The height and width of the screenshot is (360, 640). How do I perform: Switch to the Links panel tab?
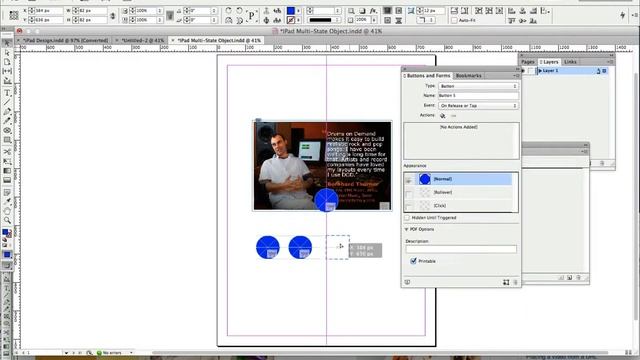coord(570,62)
